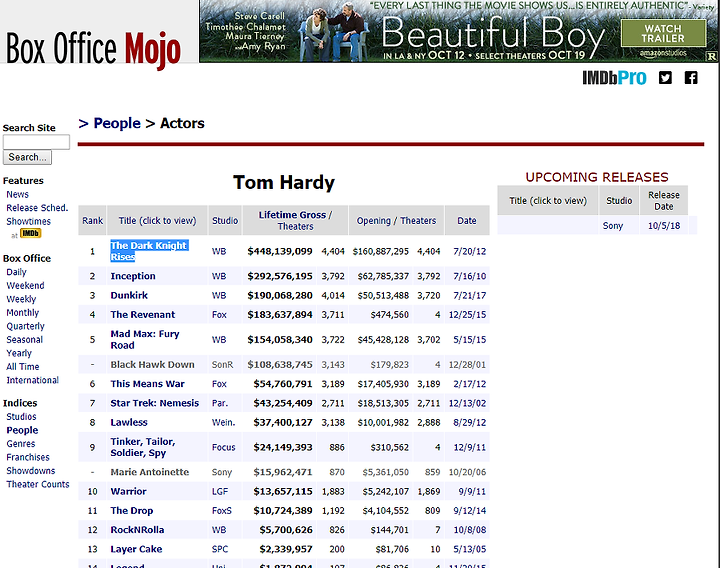Focus the Search Site input field

(x=36, y=142)
